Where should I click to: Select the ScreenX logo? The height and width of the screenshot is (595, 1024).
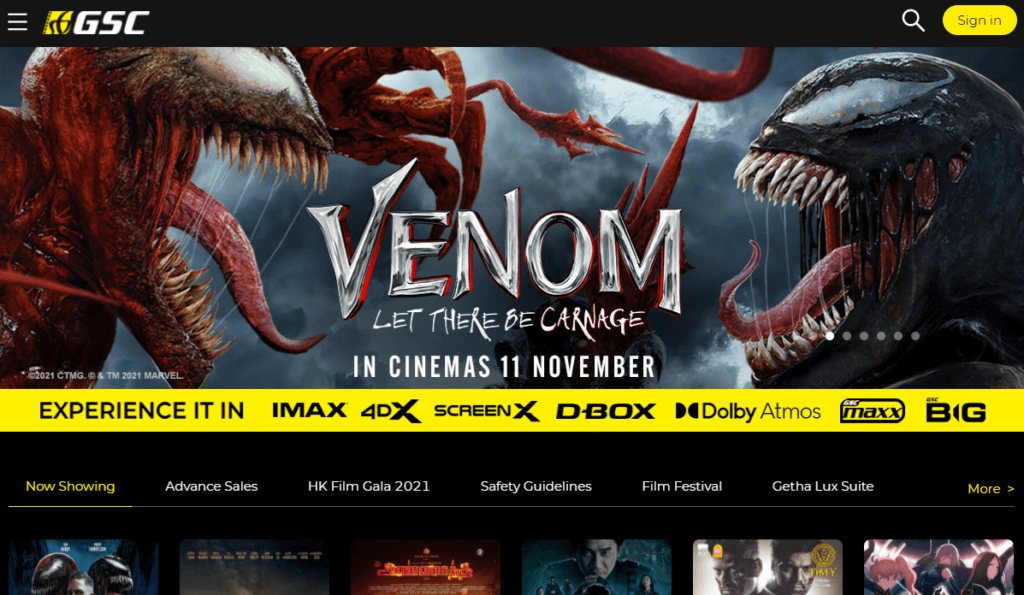[487, 411]
